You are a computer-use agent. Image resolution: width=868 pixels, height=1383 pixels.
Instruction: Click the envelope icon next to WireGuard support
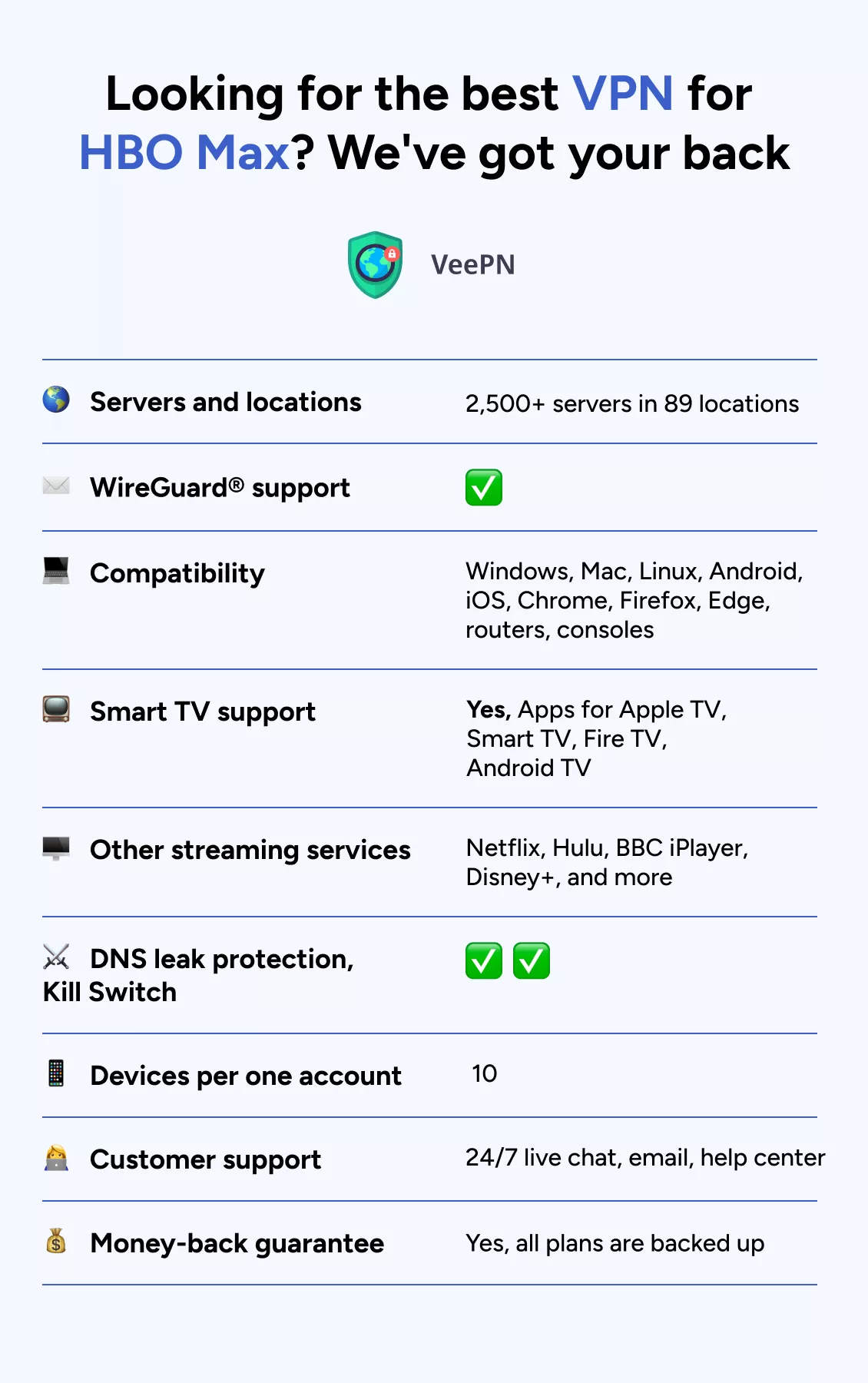point(56,486)
